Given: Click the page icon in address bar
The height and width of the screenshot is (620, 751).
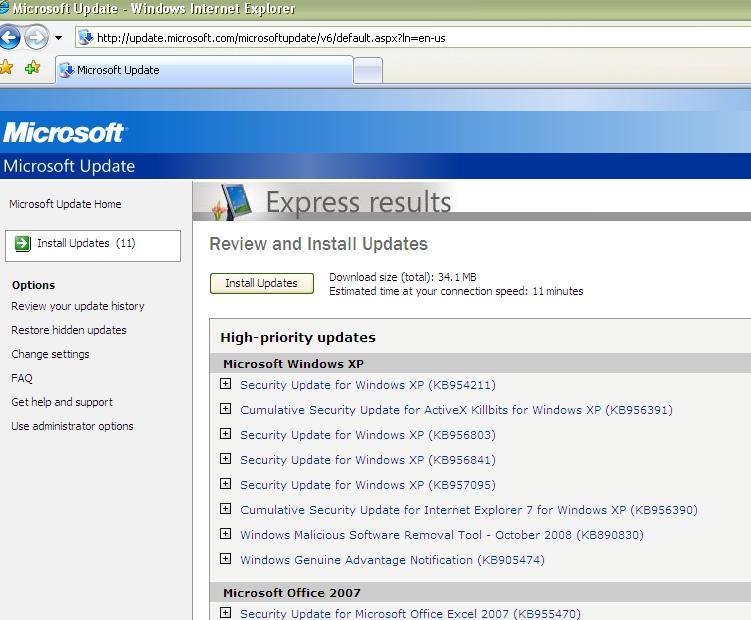Looking at the screenshot, I should click(x=85, y=37).
